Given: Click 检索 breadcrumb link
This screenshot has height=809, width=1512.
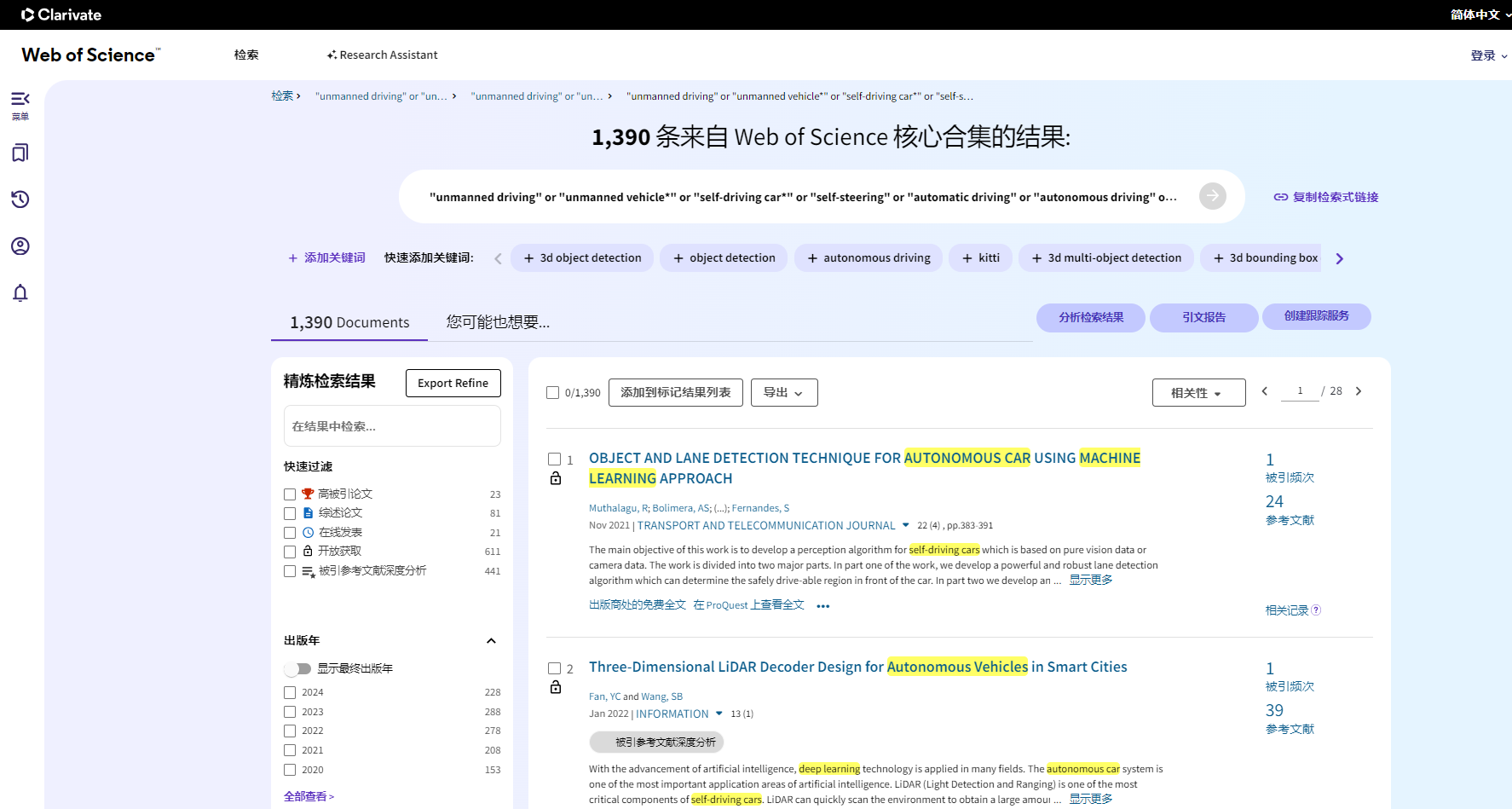Looking at the screenshot, I should pos(282,95).
